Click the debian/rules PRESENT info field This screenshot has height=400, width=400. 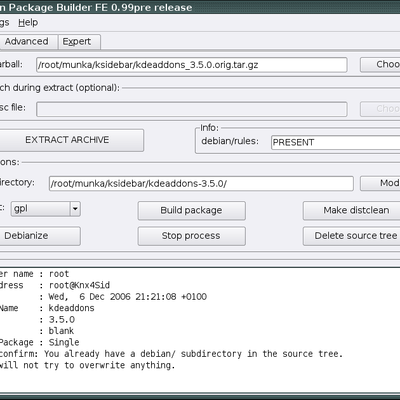336,142
